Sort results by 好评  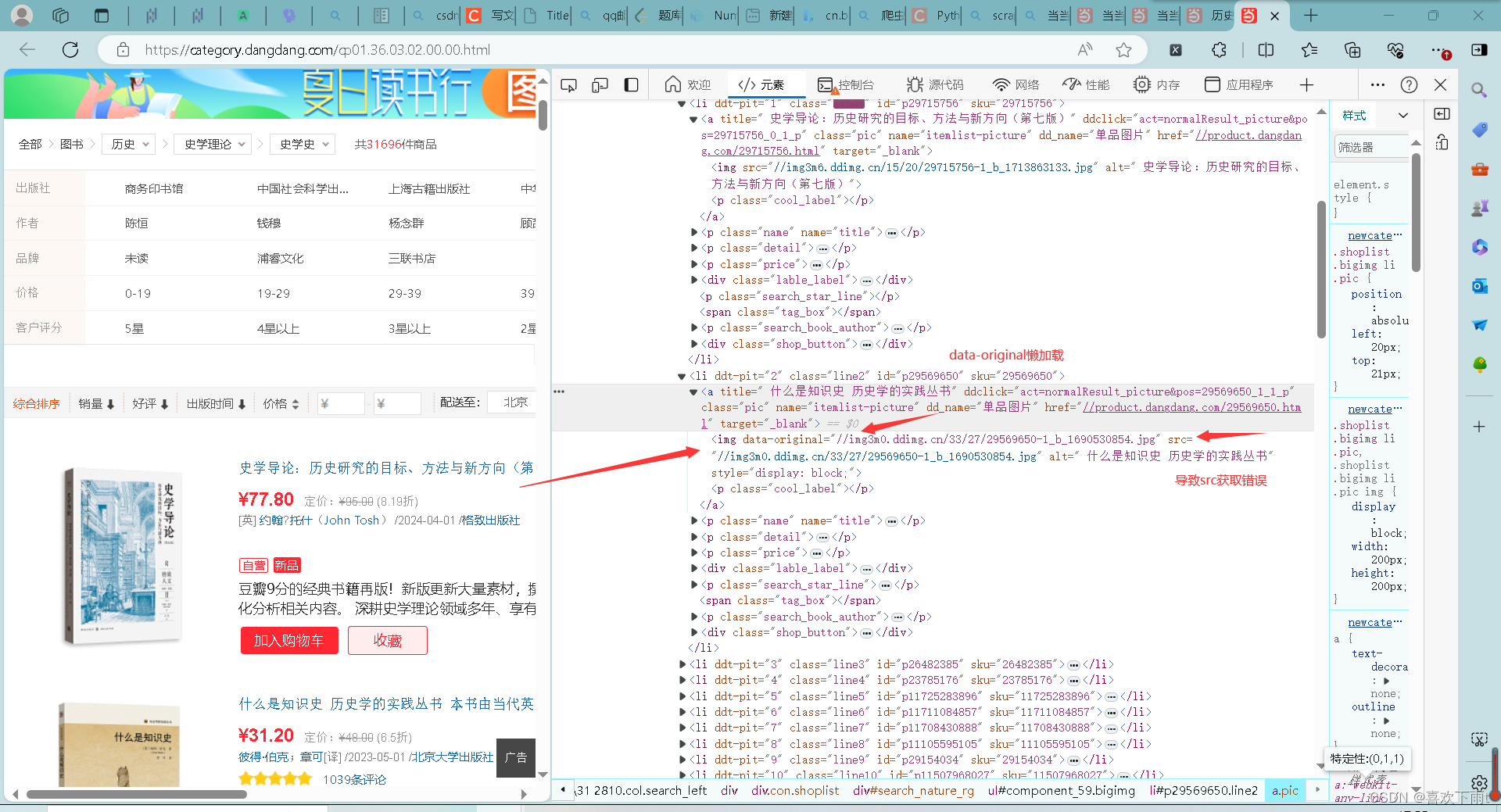(150, 403)
